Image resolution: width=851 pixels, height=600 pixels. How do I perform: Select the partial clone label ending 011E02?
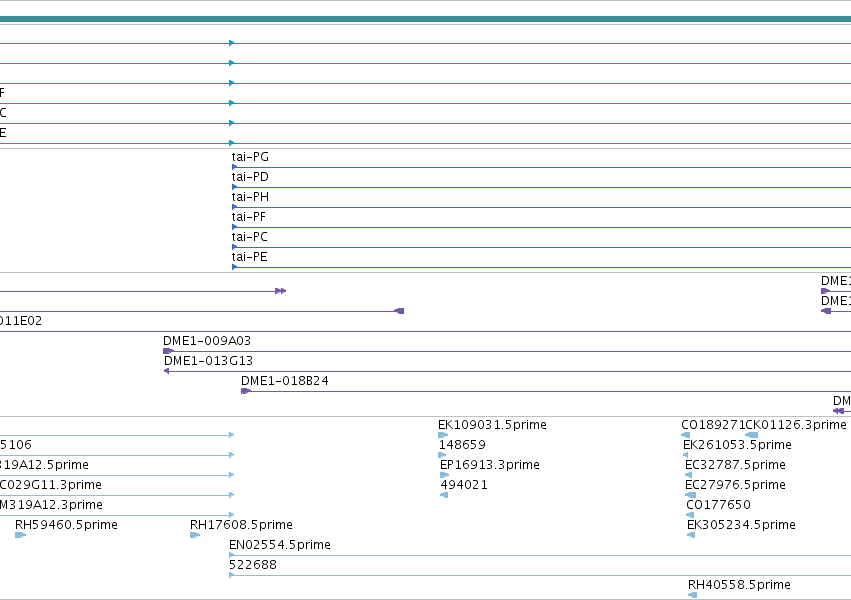pos(21,321)
